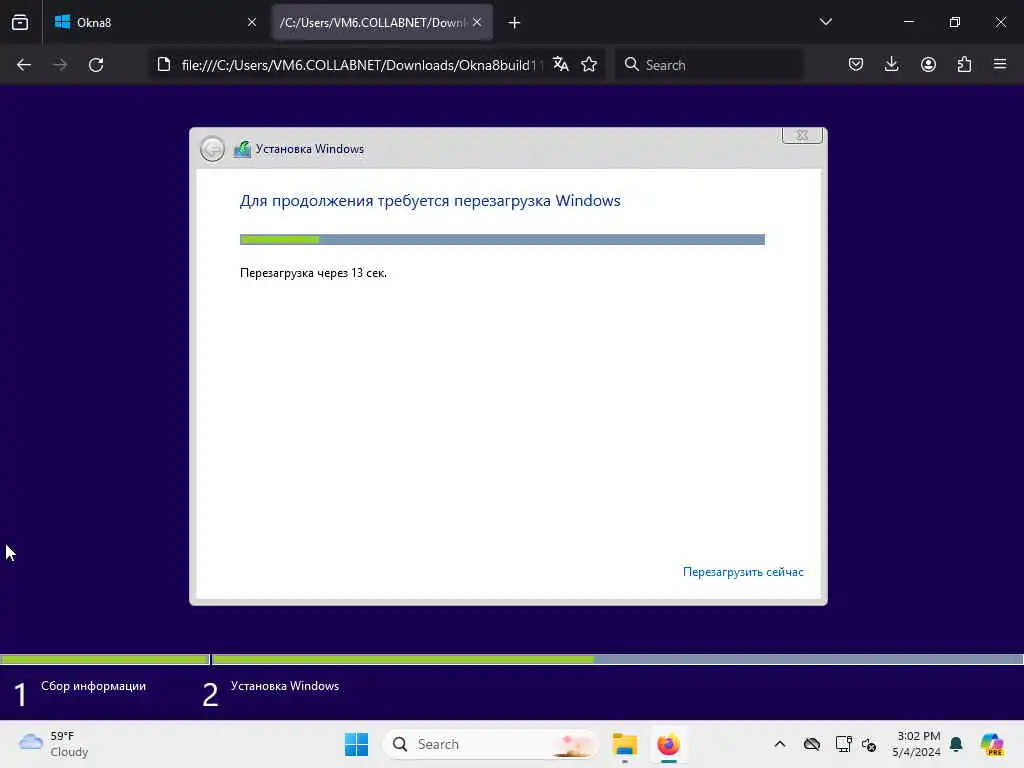Click the step 2 installation progress bar
Image resolution: width=1024 pixels, height=768 pixels.
click(x=618, y=660)
